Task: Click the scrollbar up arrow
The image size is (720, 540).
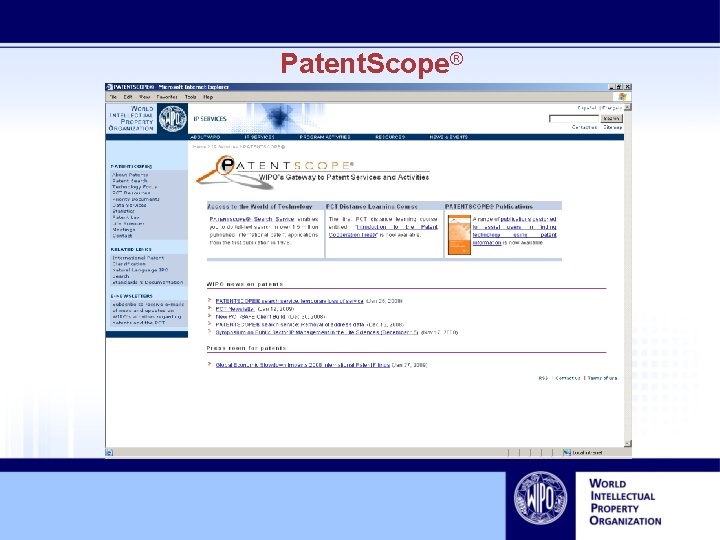Action: (628, 107)
